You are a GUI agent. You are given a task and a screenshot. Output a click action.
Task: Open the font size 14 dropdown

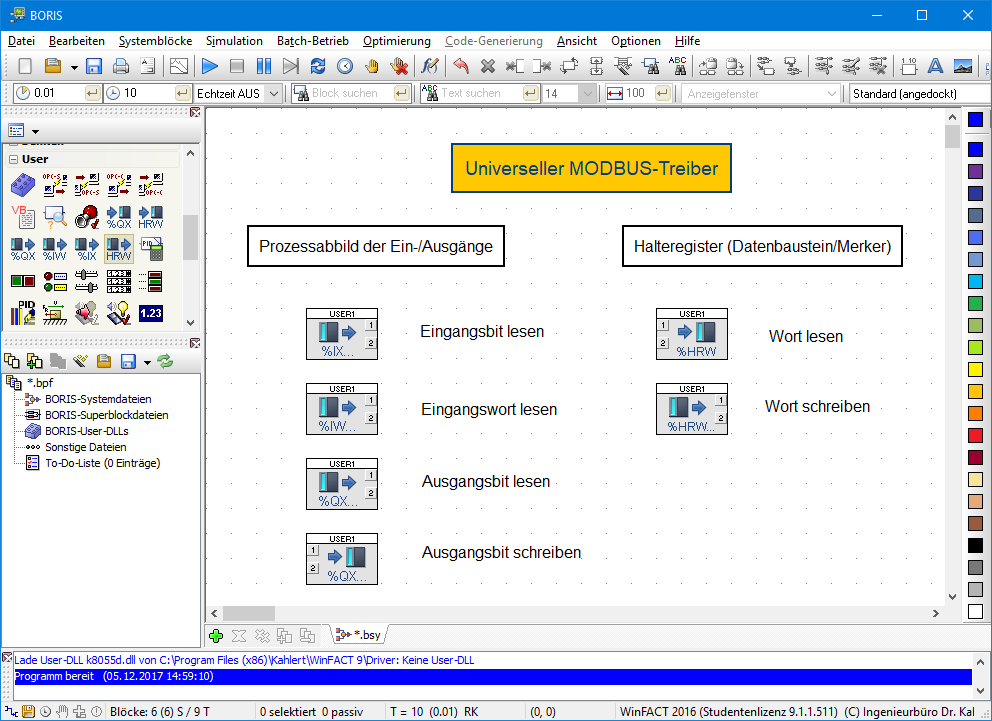point(588,94)
